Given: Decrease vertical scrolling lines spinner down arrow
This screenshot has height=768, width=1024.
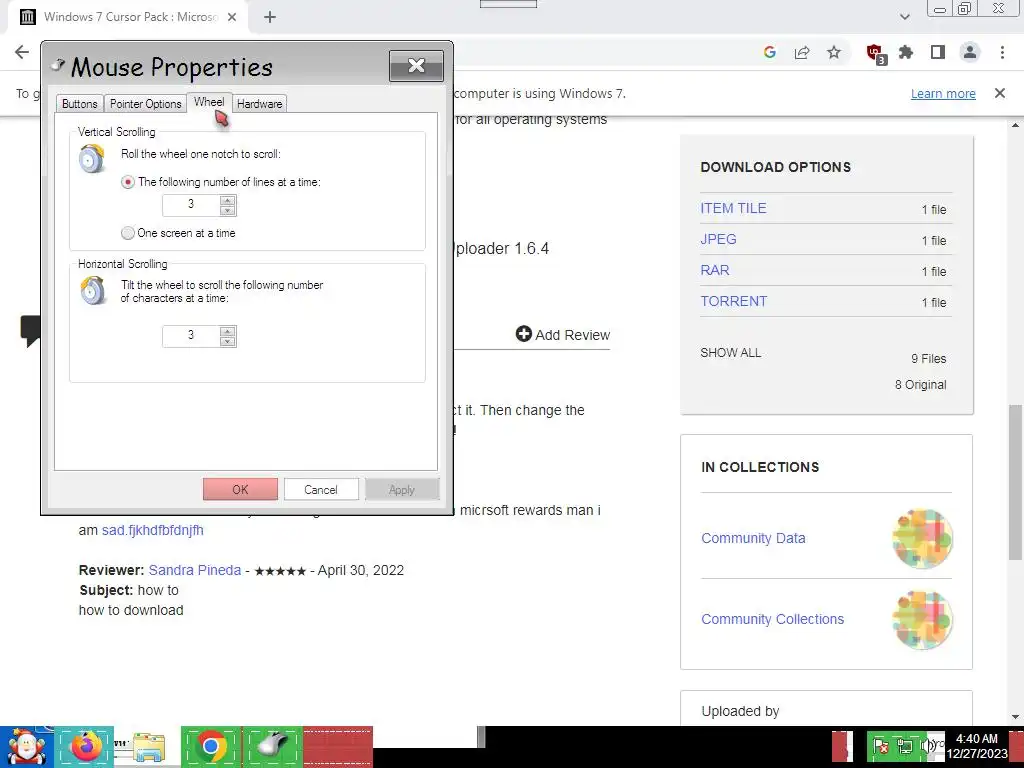Looking at the screenshot, I should [227, 210].
